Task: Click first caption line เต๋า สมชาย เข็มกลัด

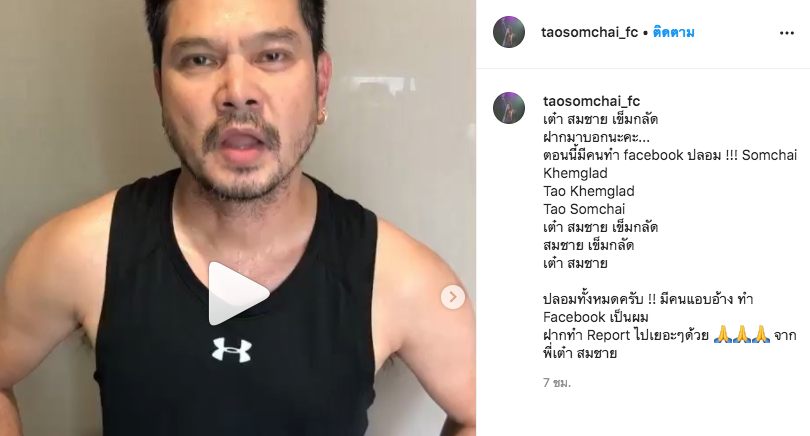Action: tap(600, 119)
